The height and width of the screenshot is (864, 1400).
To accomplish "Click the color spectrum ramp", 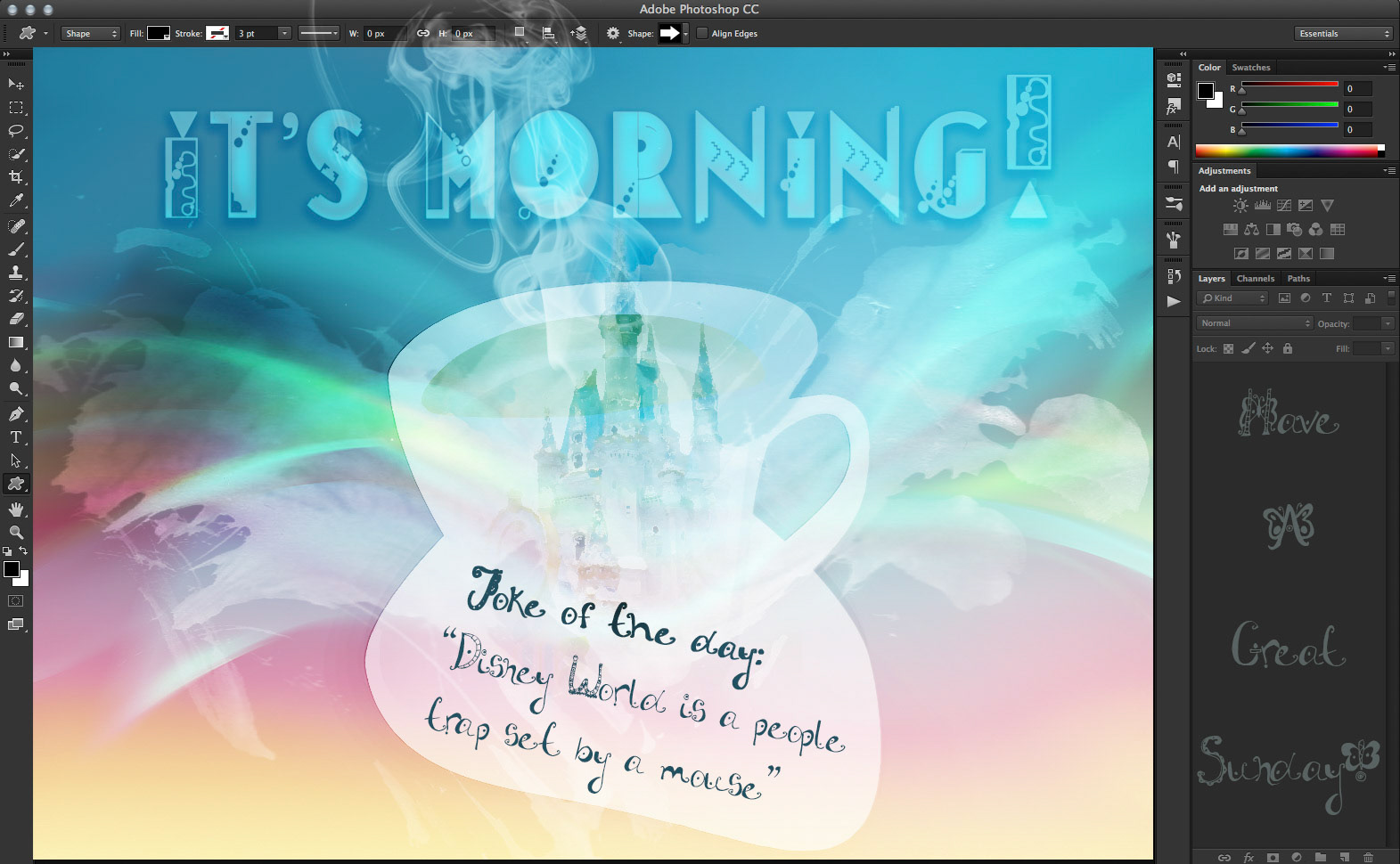I will (x=1289, y=151).
